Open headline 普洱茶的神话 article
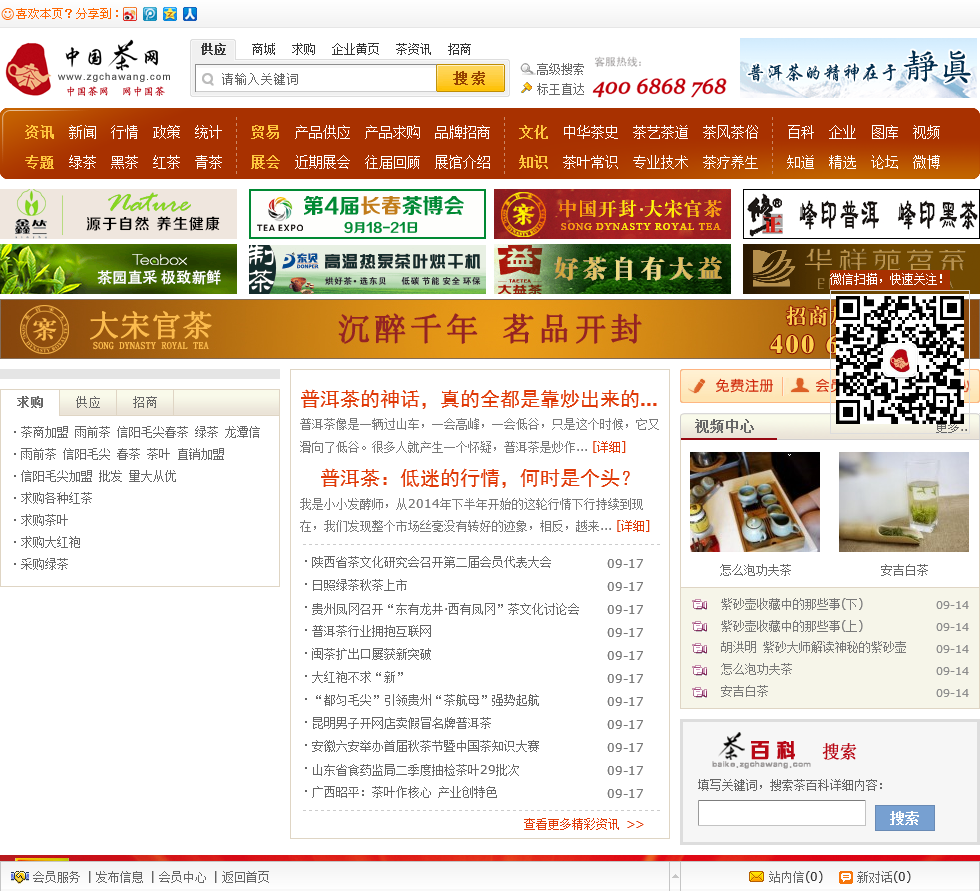 pos(479,399)
